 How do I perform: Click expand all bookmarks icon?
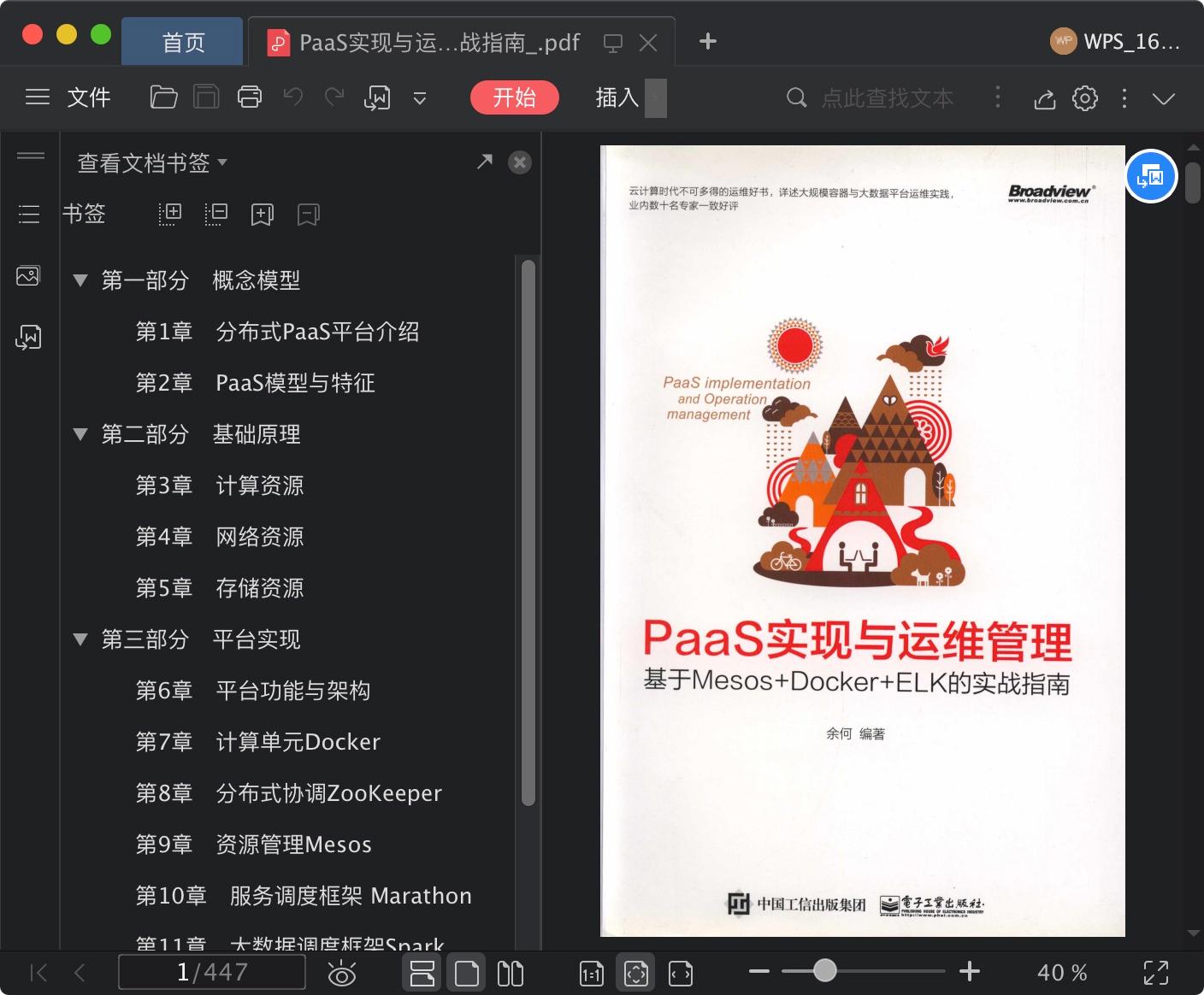(x=170, y=214)
